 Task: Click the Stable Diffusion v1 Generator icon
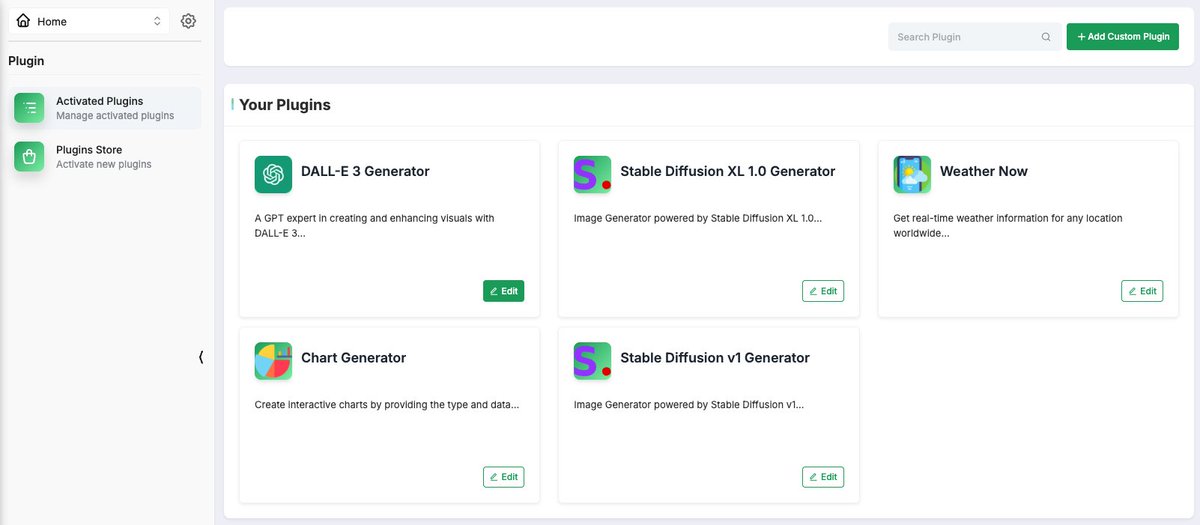[x=592, y=361]
